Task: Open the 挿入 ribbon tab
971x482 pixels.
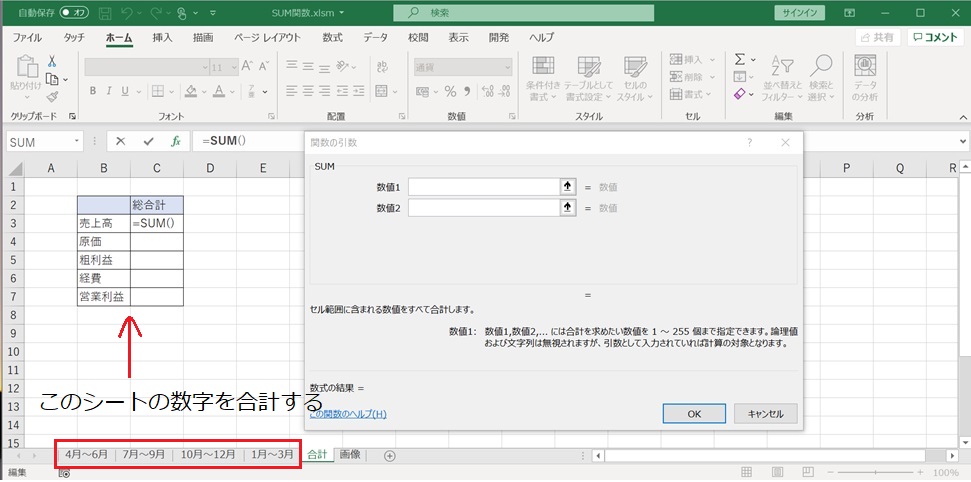Action: click(x=162, y=37)
